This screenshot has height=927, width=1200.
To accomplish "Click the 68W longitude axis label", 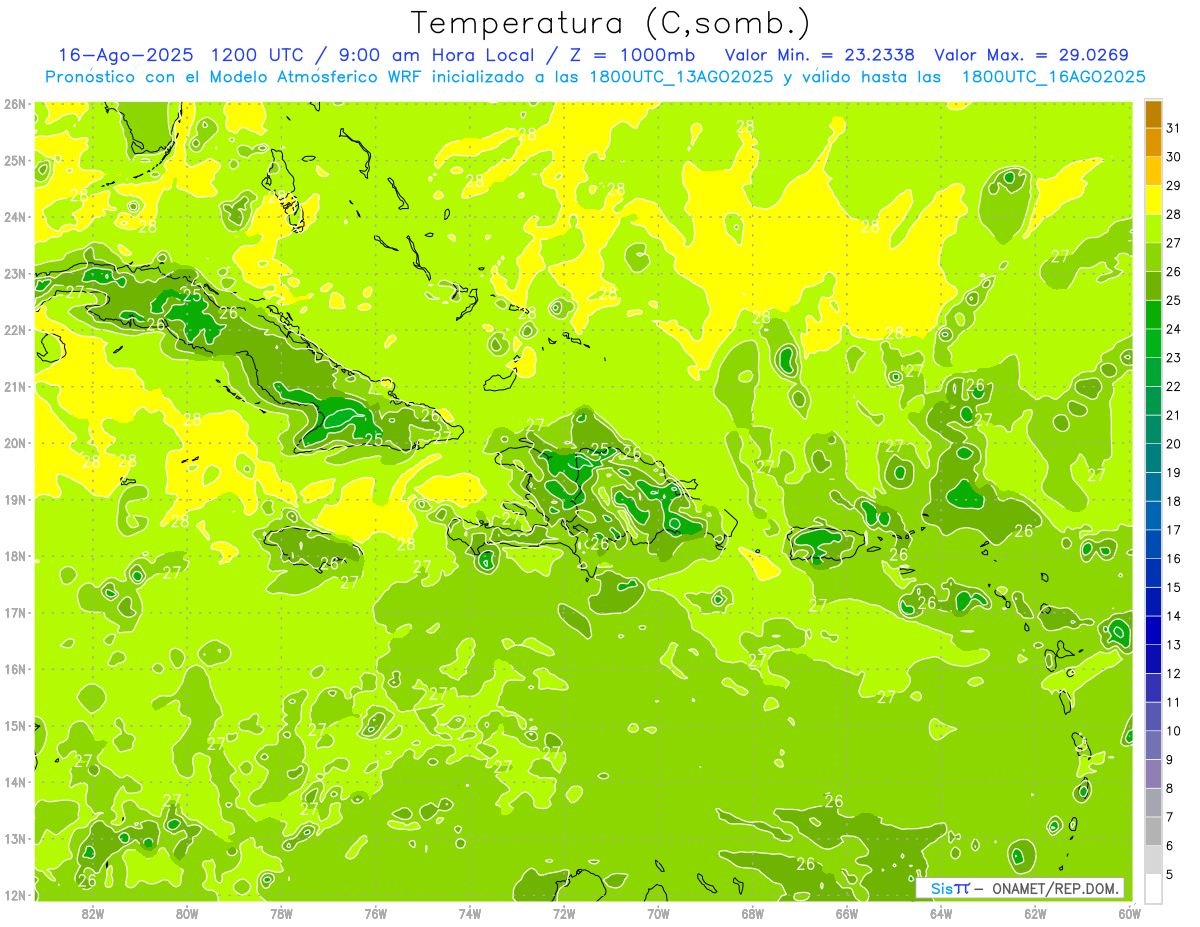I will point(752,914).
